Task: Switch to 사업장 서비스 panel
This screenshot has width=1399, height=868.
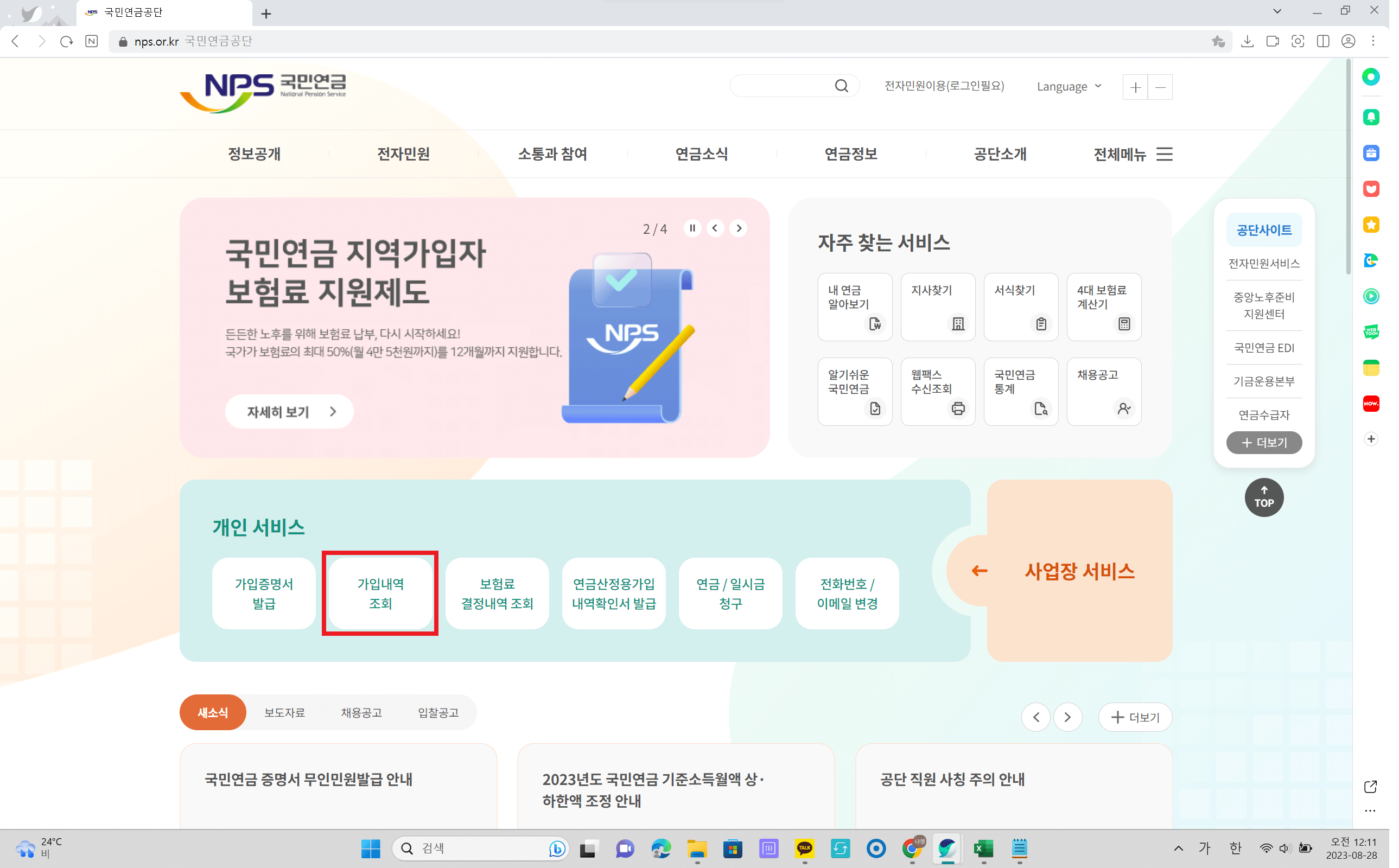Action: 1079,571
